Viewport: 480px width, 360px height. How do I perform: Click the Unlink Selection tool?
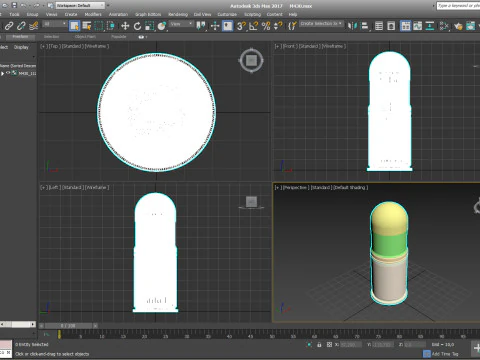[x=21, y=26]
